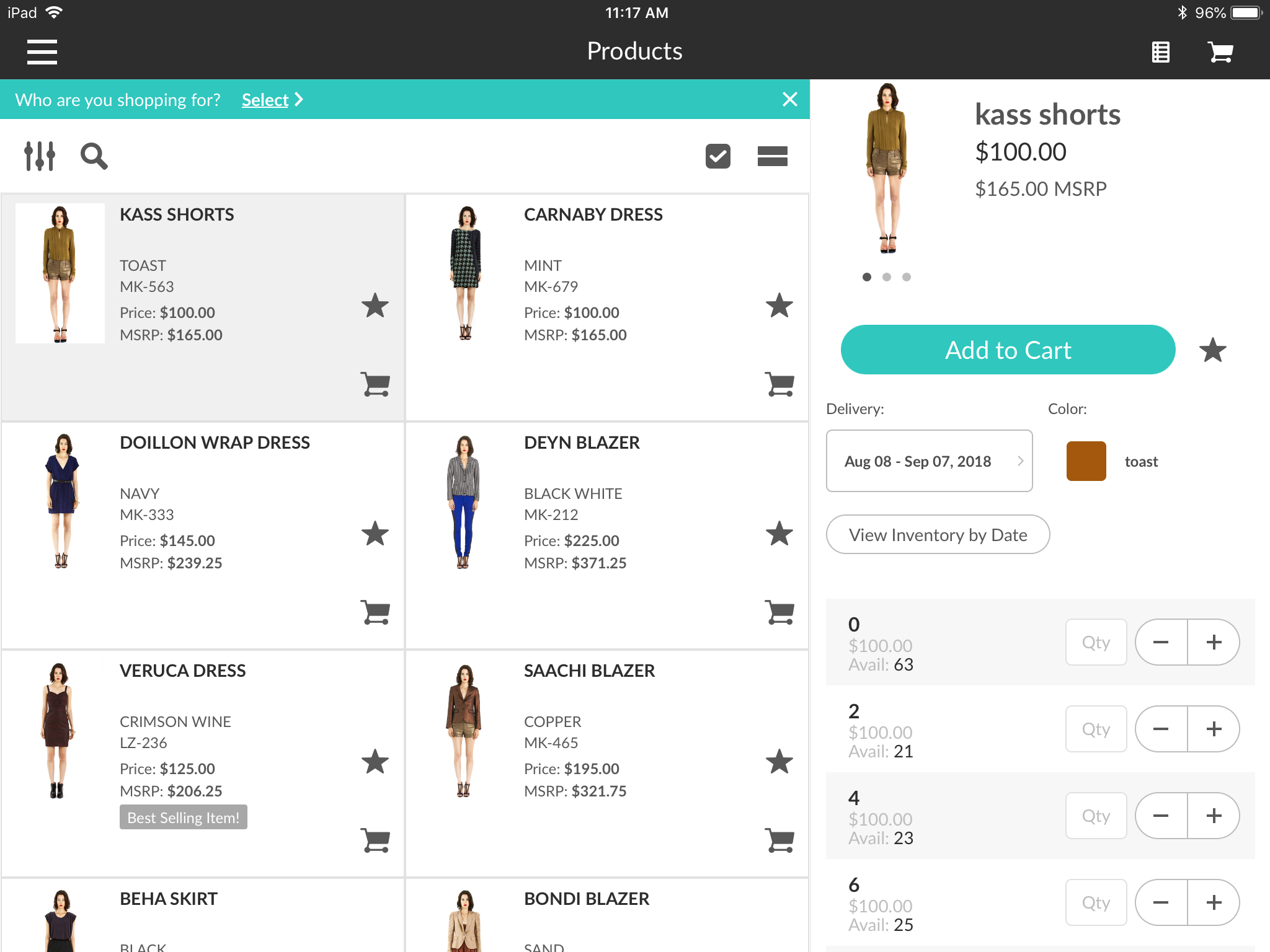Image resolution: width=1270 pixels, height=952 pixels.
Task: Go to second image pagination dot
Action: [887, 277]
